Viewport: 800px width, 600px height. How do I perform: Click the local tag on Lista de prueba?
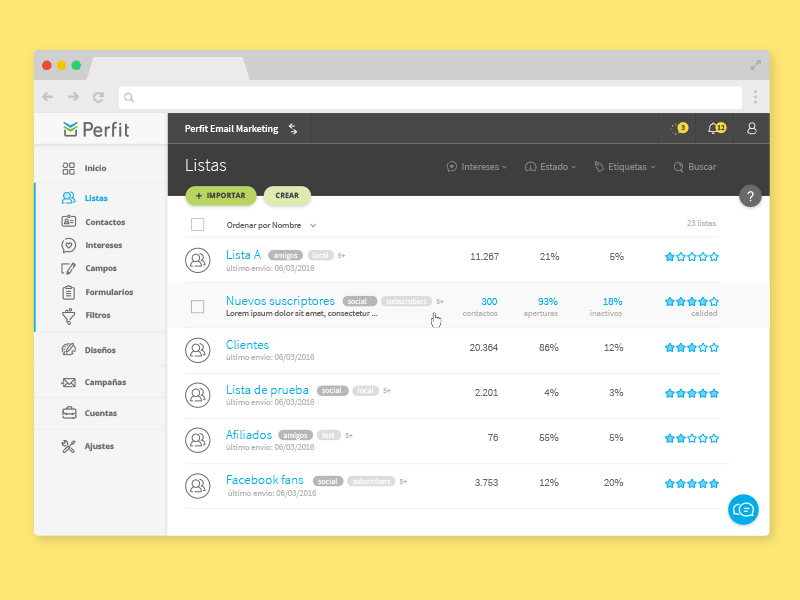(365, 390)
